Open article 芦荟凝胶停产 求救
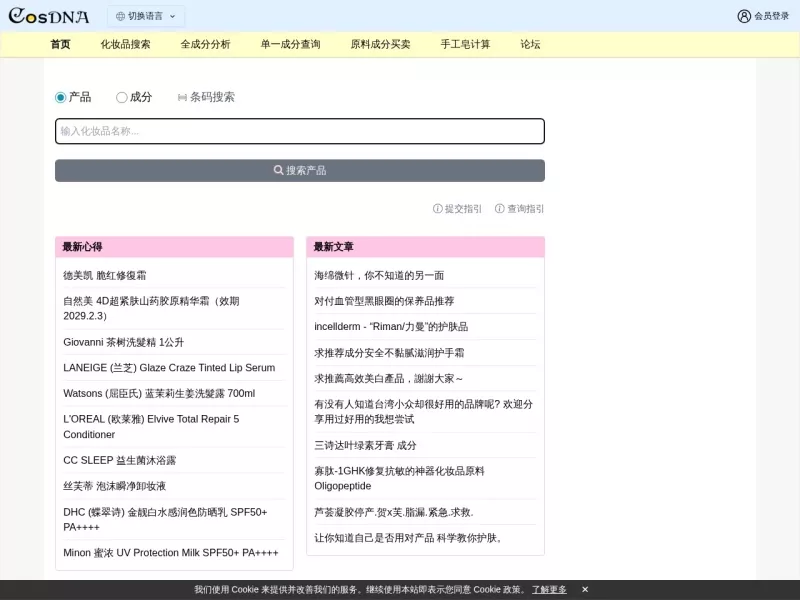 click(394, 512)
